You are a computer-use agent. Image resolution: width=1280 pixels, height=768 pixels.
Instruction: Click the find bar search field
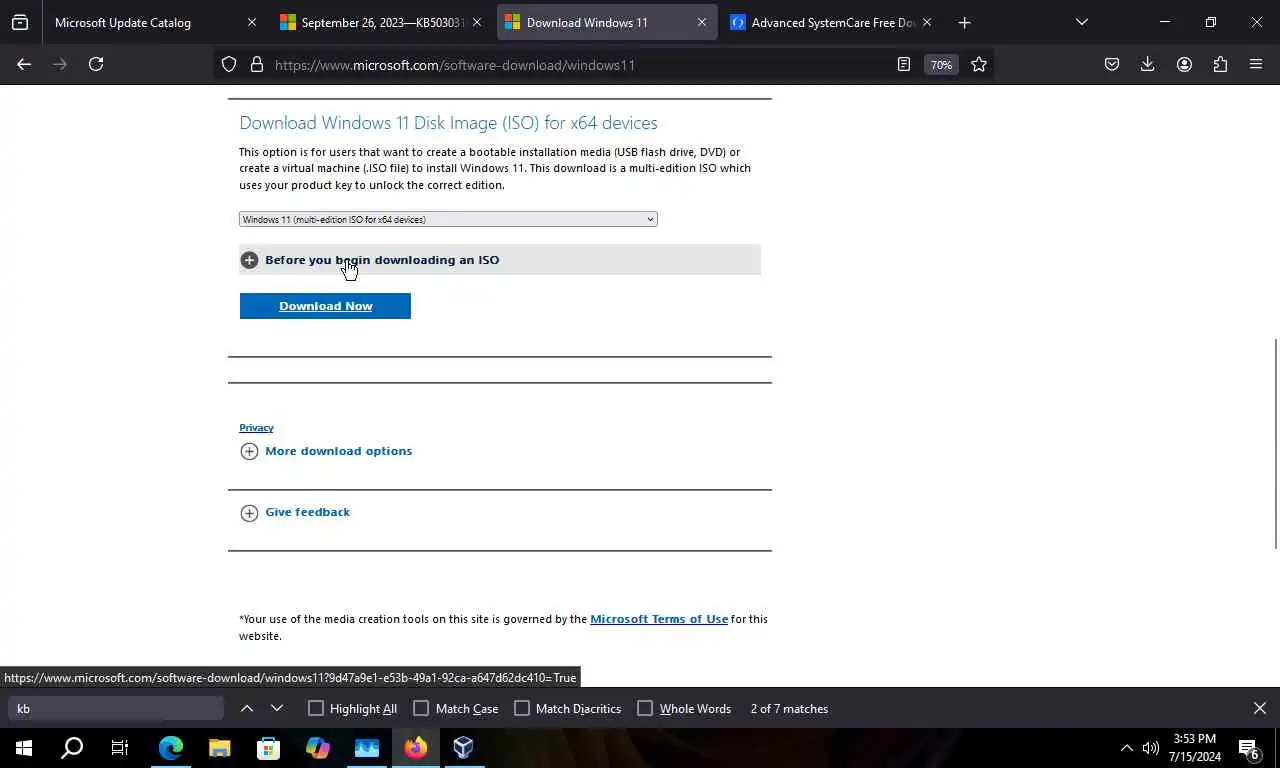coord(116,708)
